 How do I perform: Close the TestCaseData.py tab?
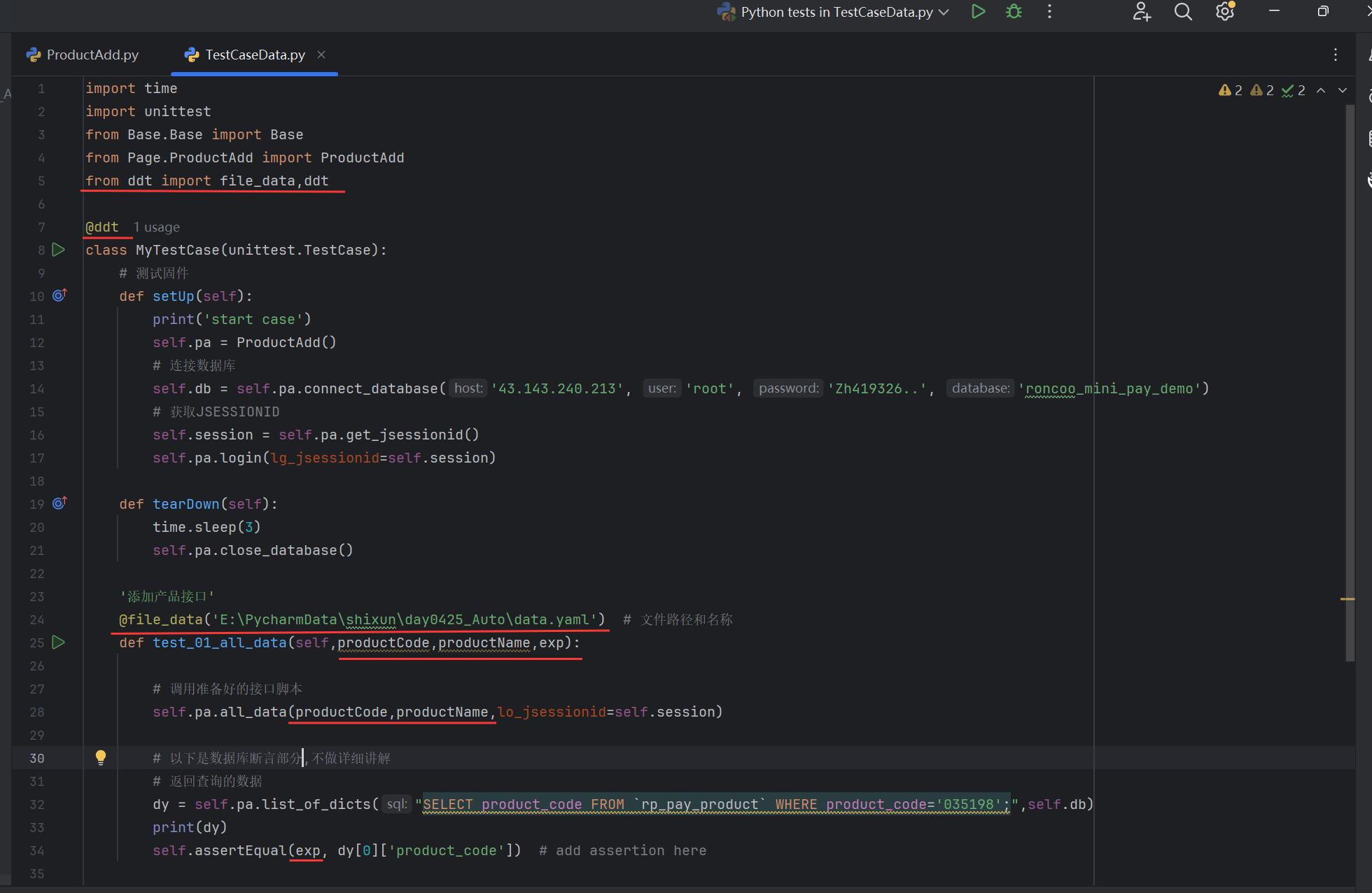click(321, 55)
